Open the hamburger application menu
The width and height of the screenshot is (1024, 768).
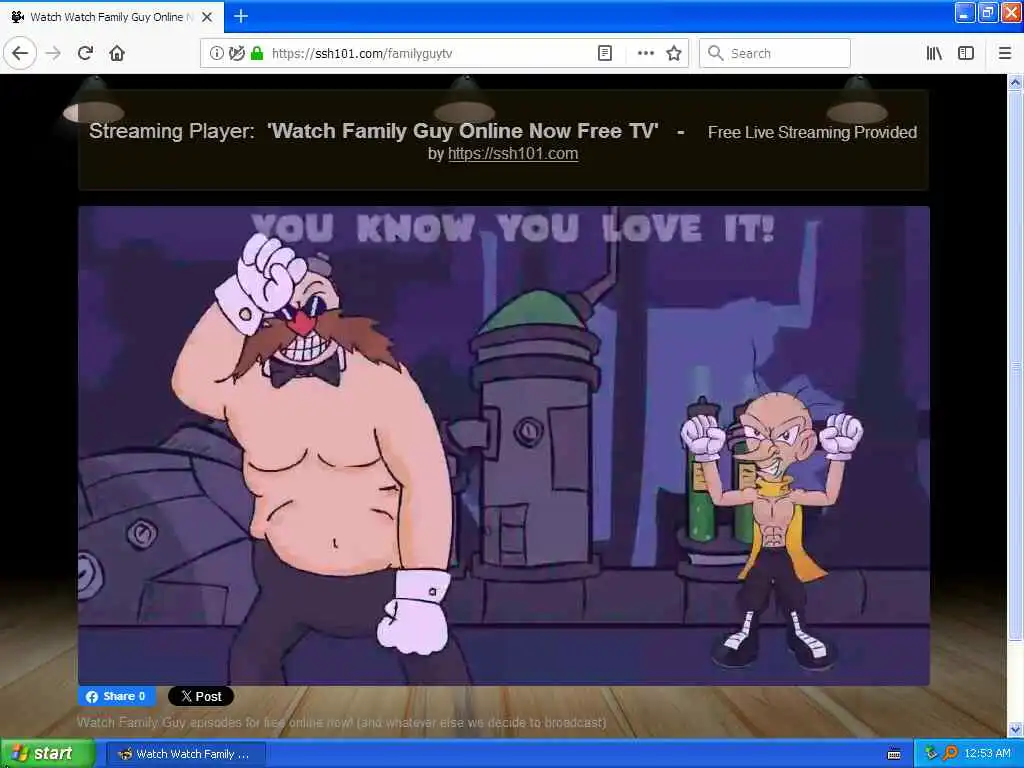coord(1005,54)
